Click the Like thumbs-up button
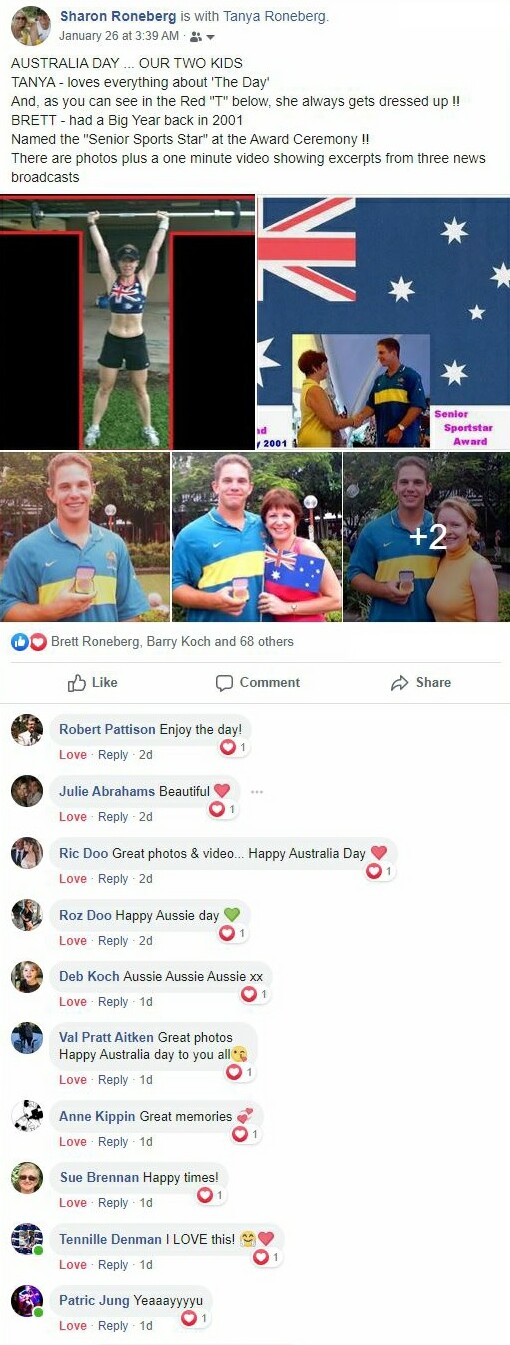 tap(92, 683)
